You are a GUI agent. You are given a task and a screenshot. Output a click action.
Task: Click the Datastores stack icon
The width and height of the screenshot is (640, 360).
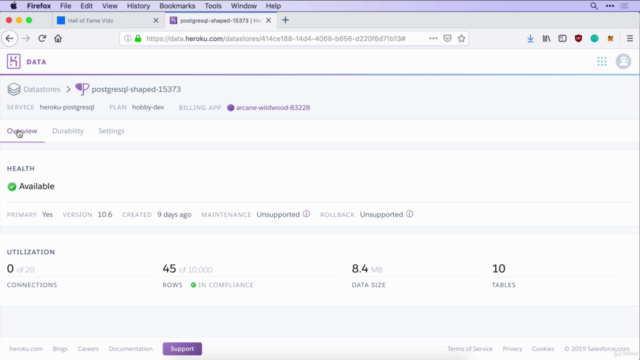click(x=14, y=89)
